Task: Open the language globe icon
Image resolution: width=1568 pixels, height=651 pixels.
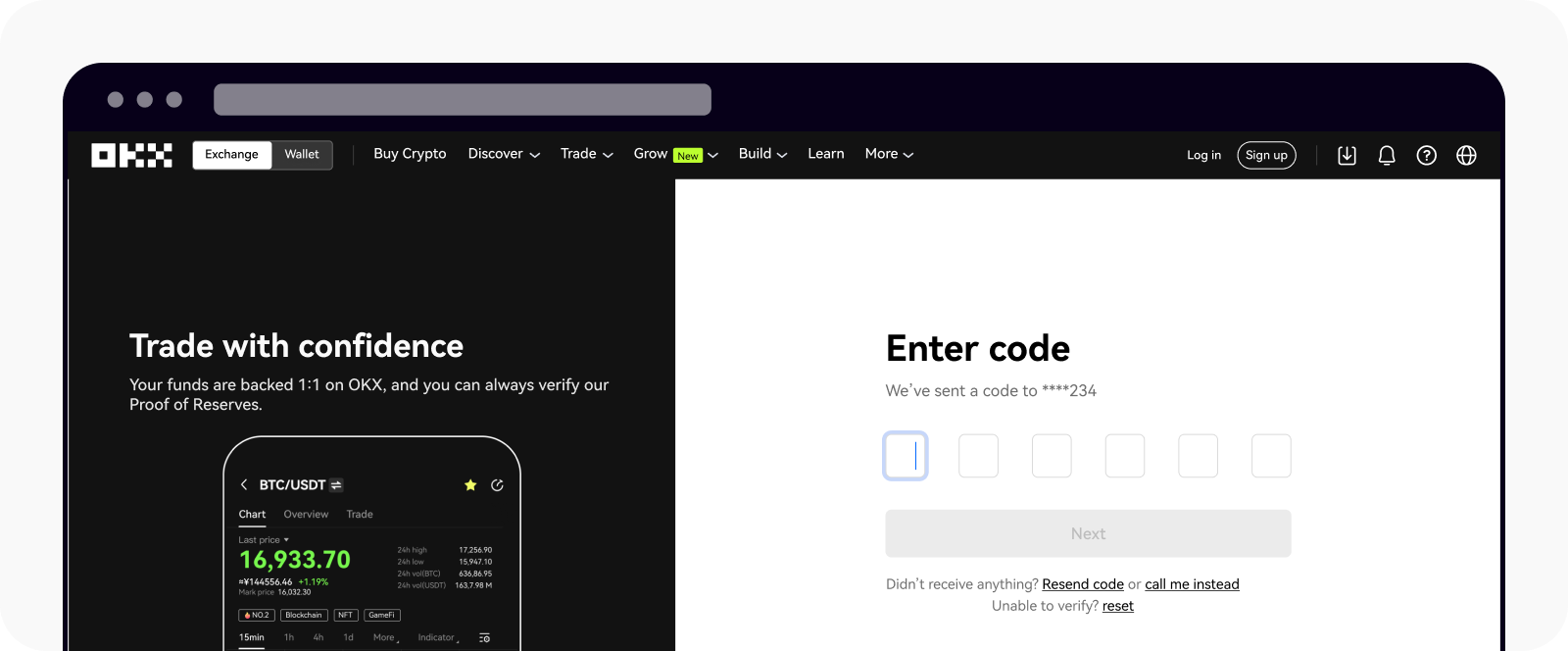Action: [x=1466, y=155]
